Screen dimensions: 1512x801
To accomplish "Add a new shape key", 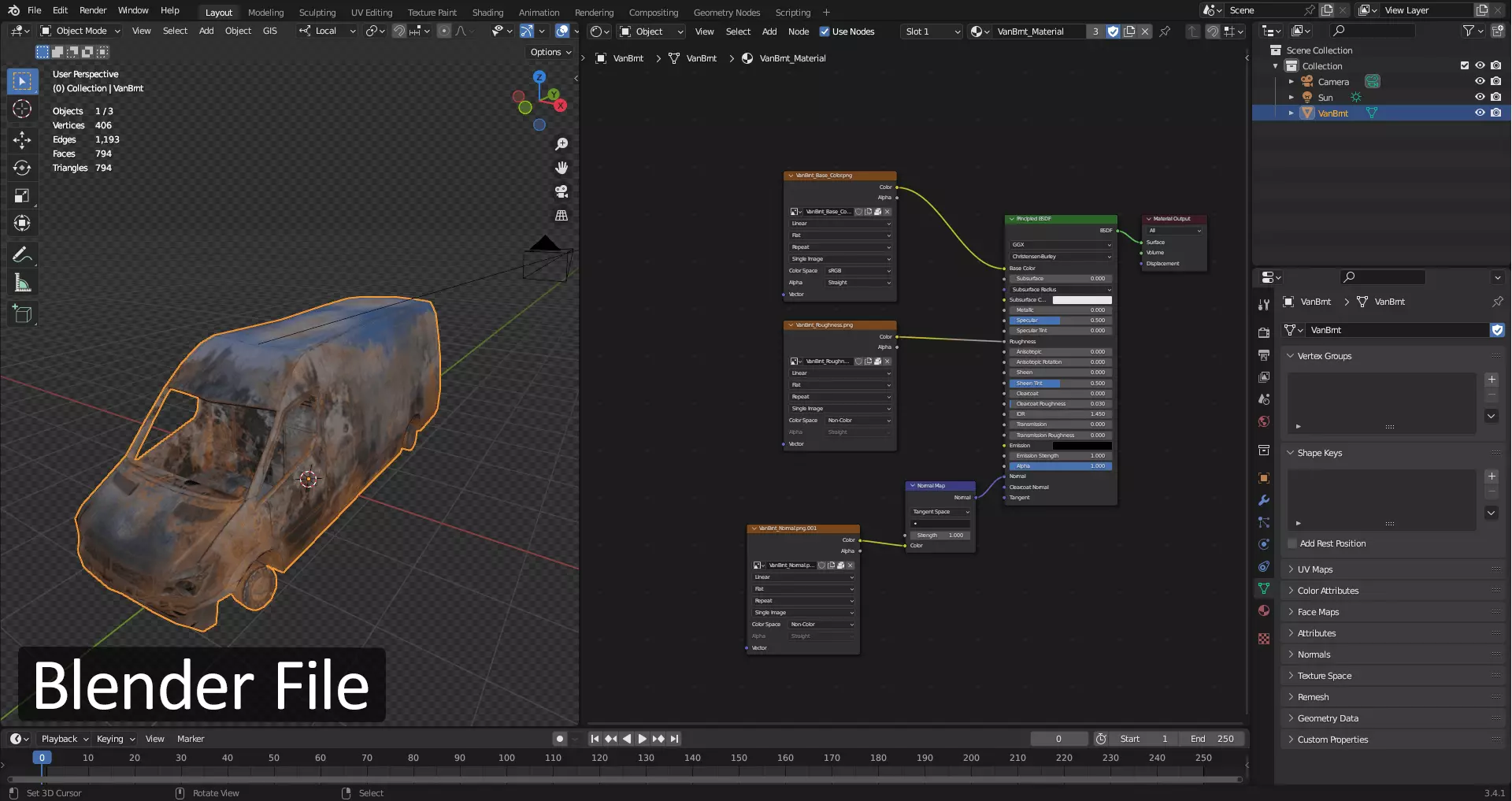I will 1492,477.
